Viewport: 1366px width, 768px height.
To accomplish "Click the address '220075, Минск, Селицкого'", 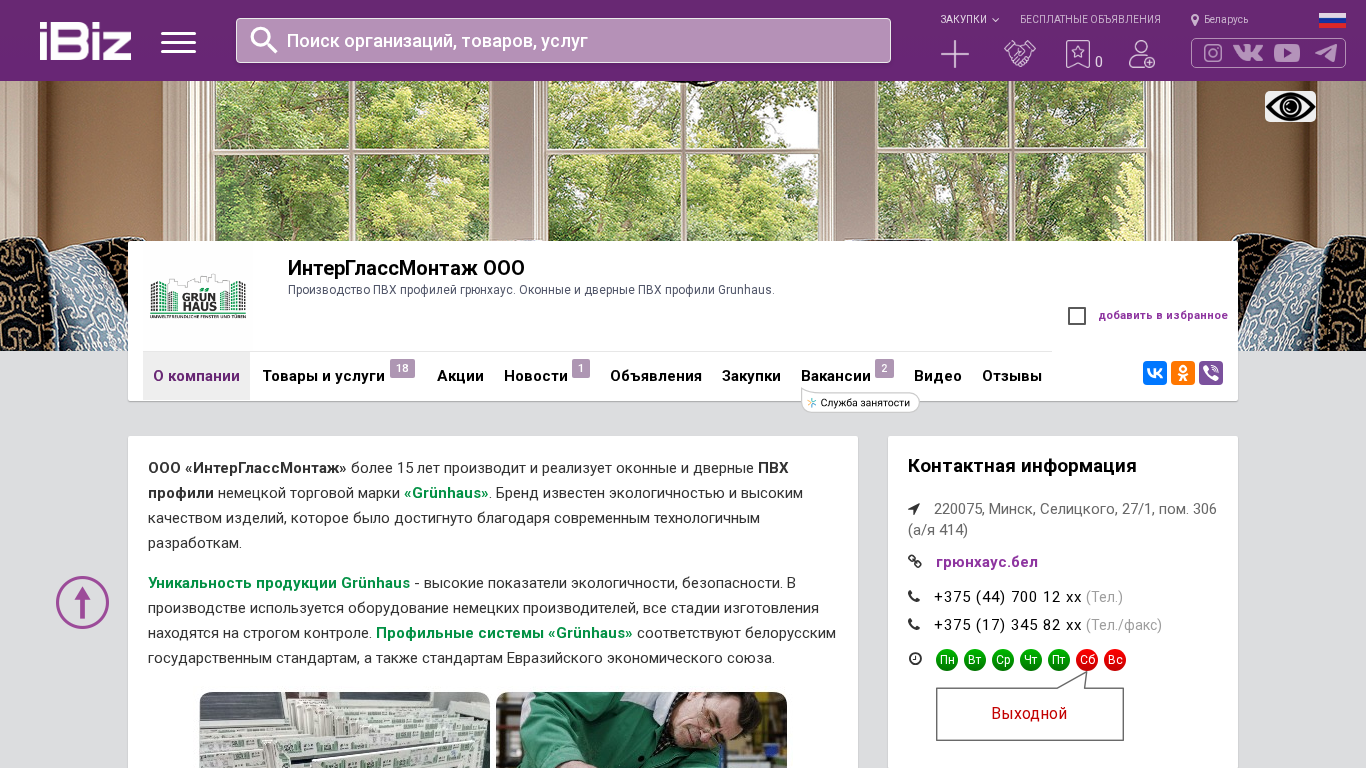I will 1062,519.
